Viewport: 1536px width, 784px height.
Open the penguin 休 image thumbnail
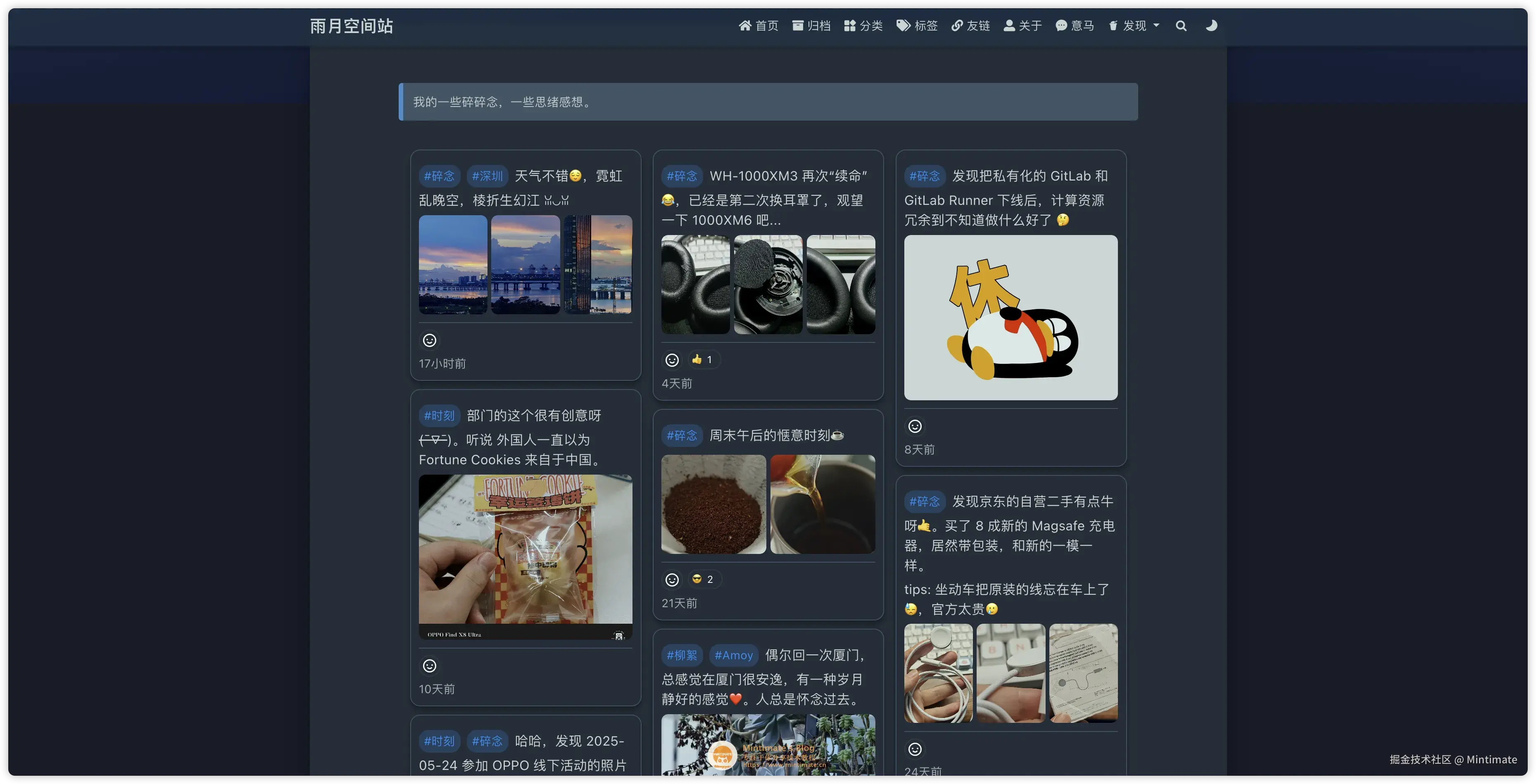(x=1010, y=317)
